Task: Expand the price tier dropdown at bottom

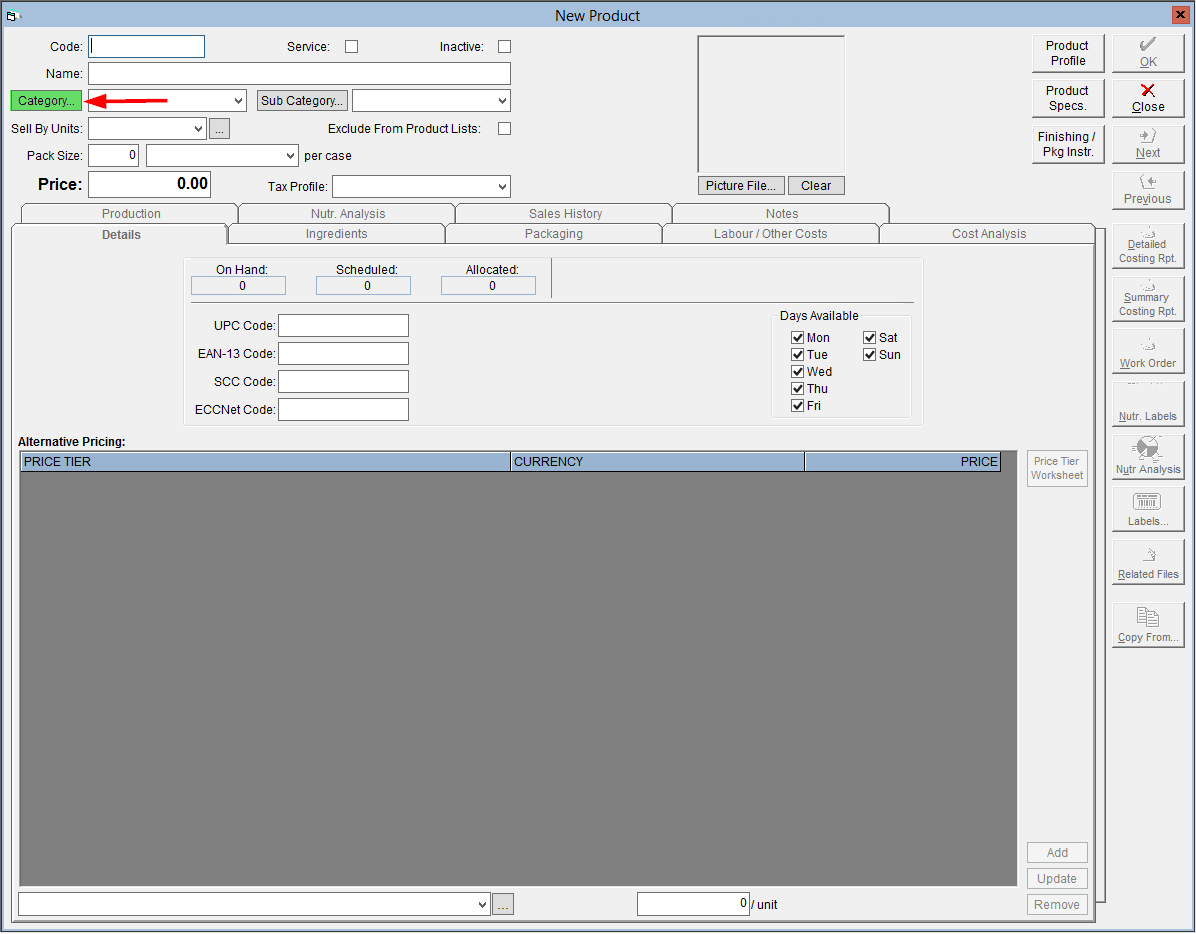Action: click(482, 905)
